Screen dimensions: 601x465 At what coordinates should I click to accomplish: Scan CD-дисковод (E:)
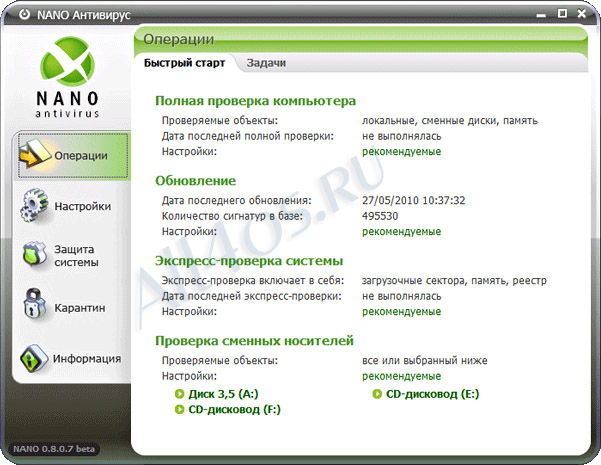coord(432,394)
